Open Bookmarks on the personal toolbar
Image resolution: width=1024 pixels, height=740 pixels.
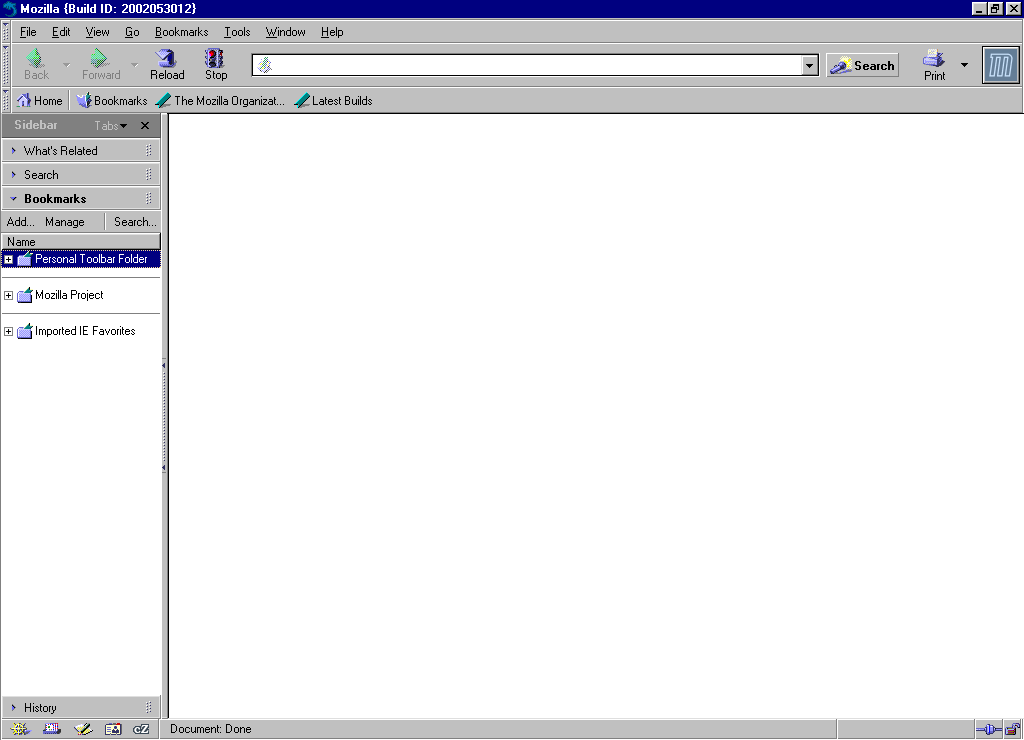pyautogui.click(x=112, y=101)
